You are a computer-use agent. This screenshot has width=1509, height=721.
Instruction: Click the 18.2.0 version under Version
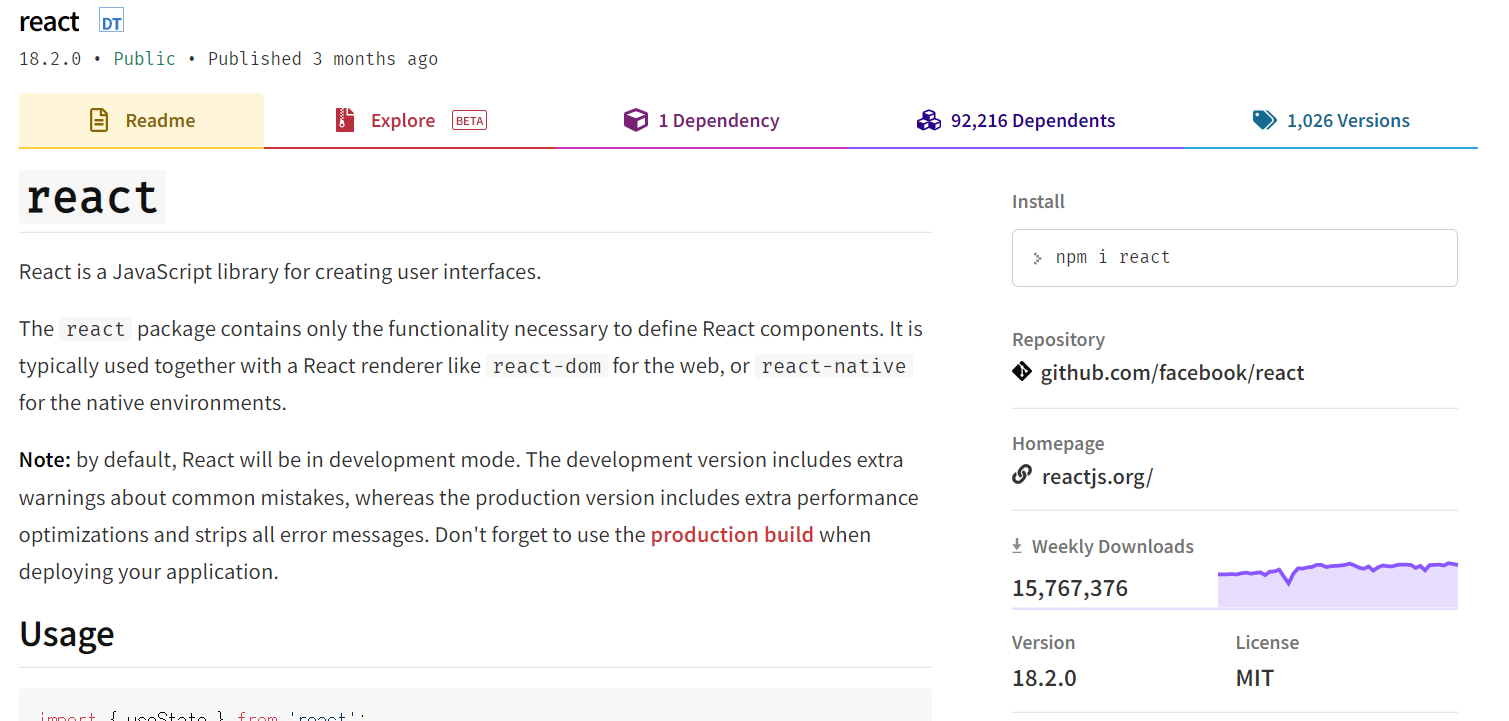(1044, 678)
